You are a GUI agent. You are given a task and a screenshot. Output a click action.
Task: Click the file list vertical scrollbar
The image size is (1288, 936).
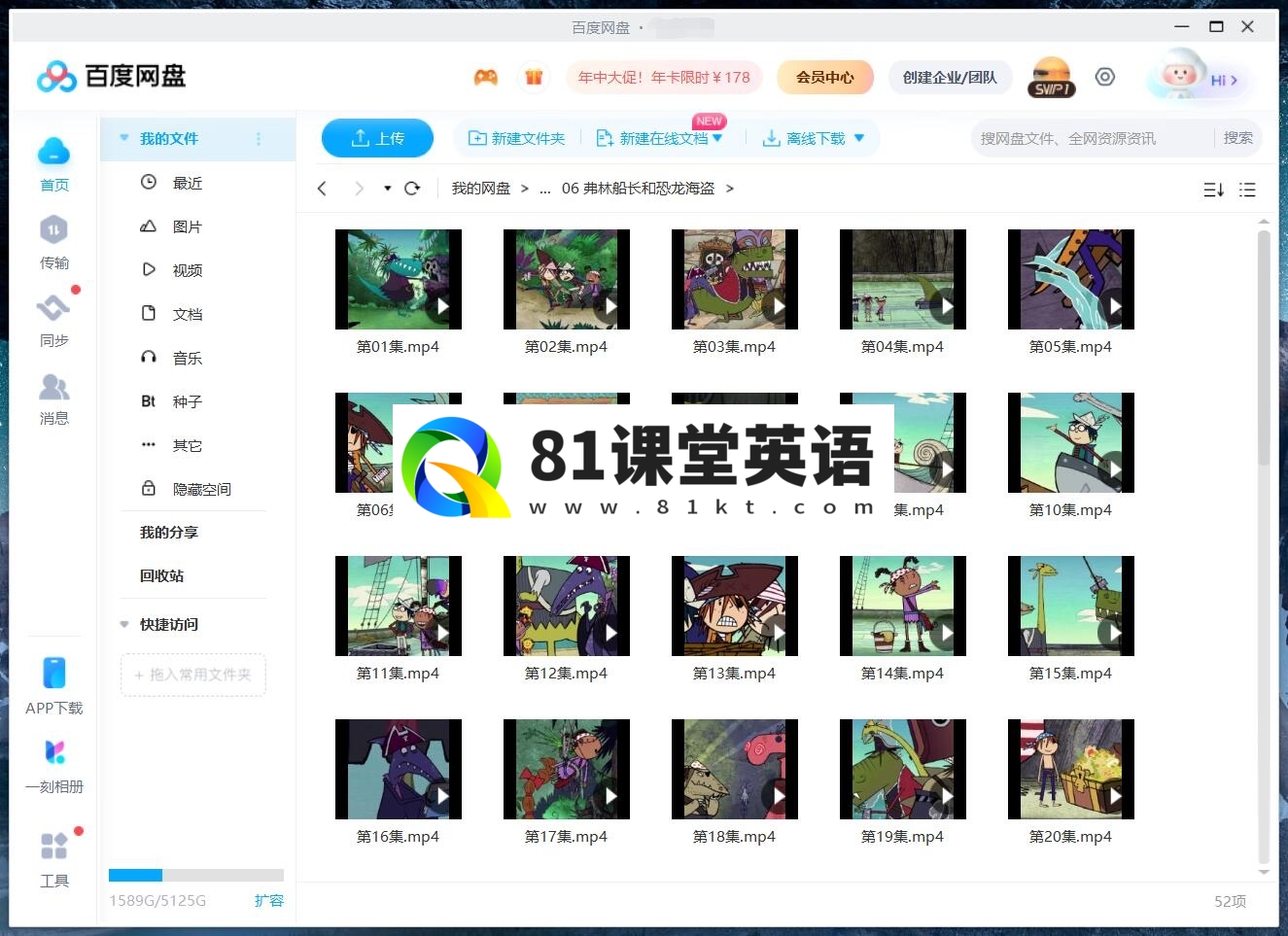(1264, 348)
